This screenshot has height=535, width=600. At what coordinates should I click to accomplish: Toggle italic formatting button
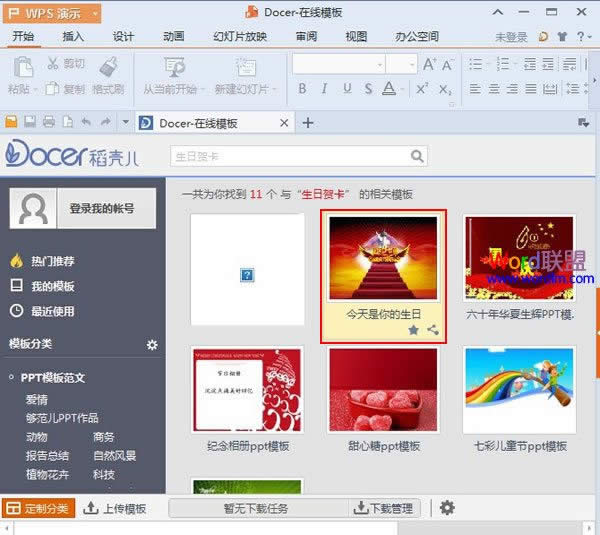324,89
